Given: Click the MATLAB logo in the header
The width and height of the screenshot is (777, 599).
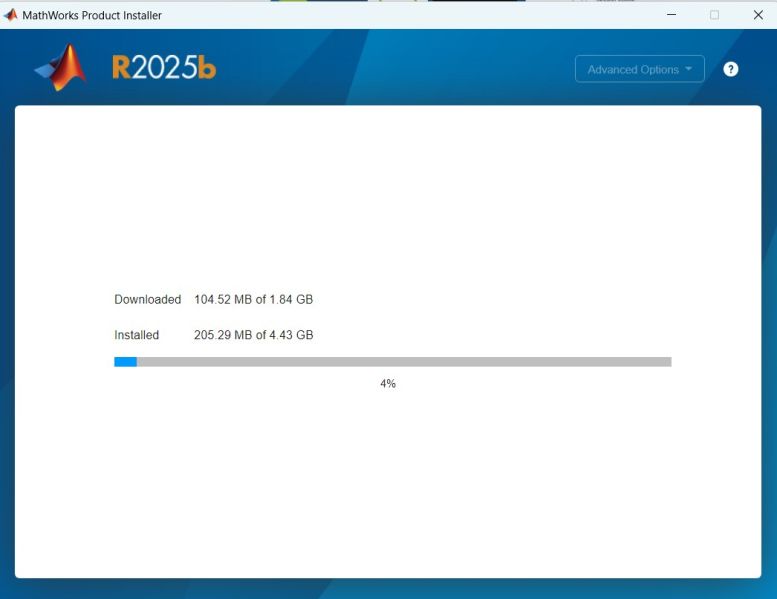Looking at the screenshot, I should click(61, 67).
